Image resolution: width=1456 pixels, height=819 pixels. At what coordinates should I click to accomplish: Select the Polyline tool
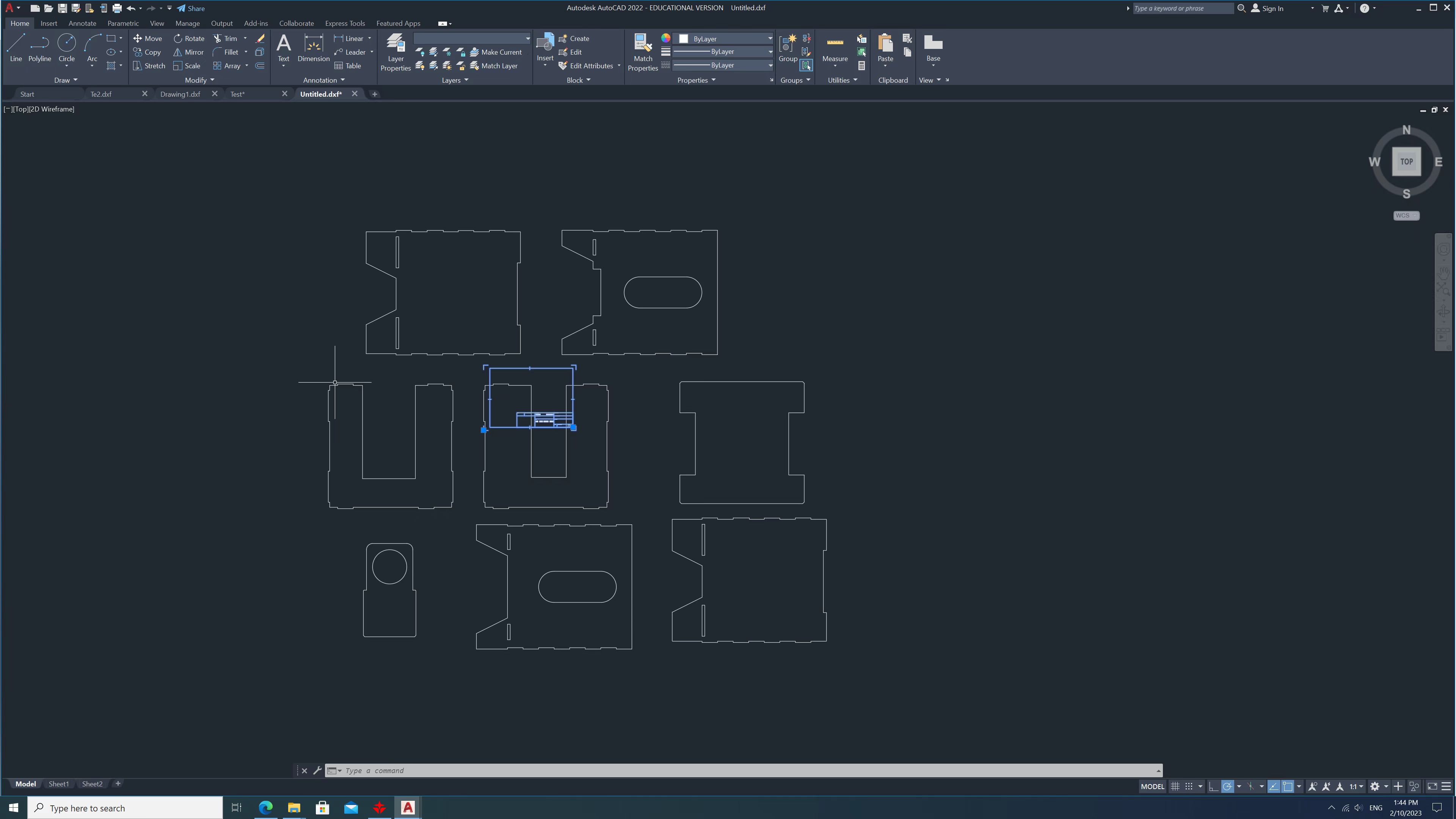coord(39,47)
